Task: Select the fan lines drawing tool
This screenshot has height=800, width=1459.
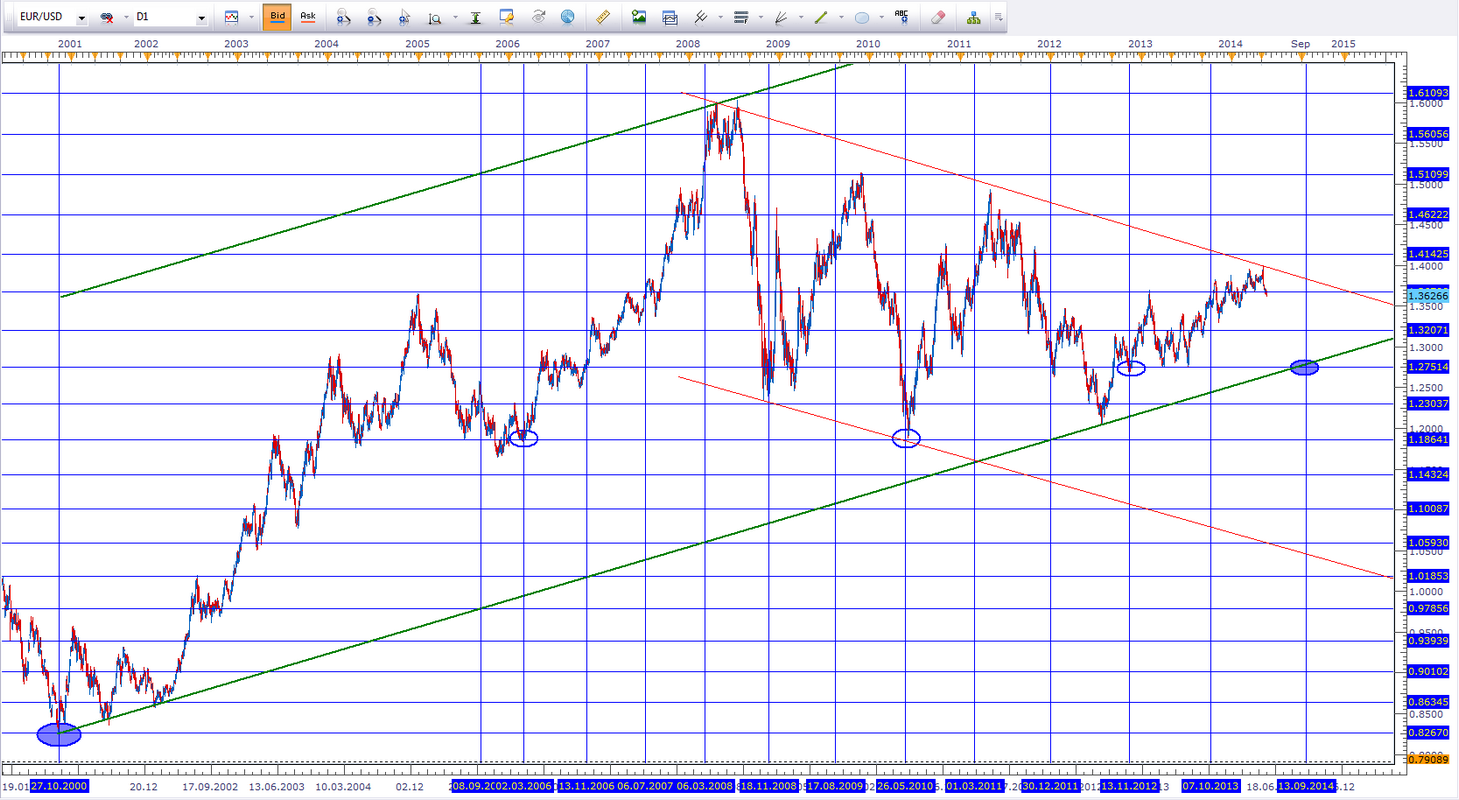Action: [x=779, y=17]
